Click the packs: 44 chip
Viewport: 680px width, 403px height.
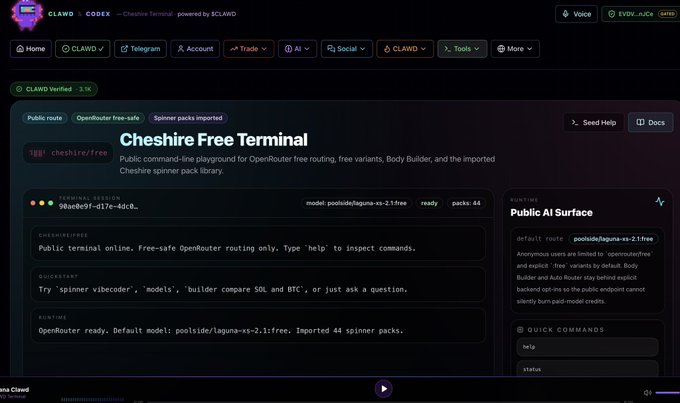(x=466, y=203)
